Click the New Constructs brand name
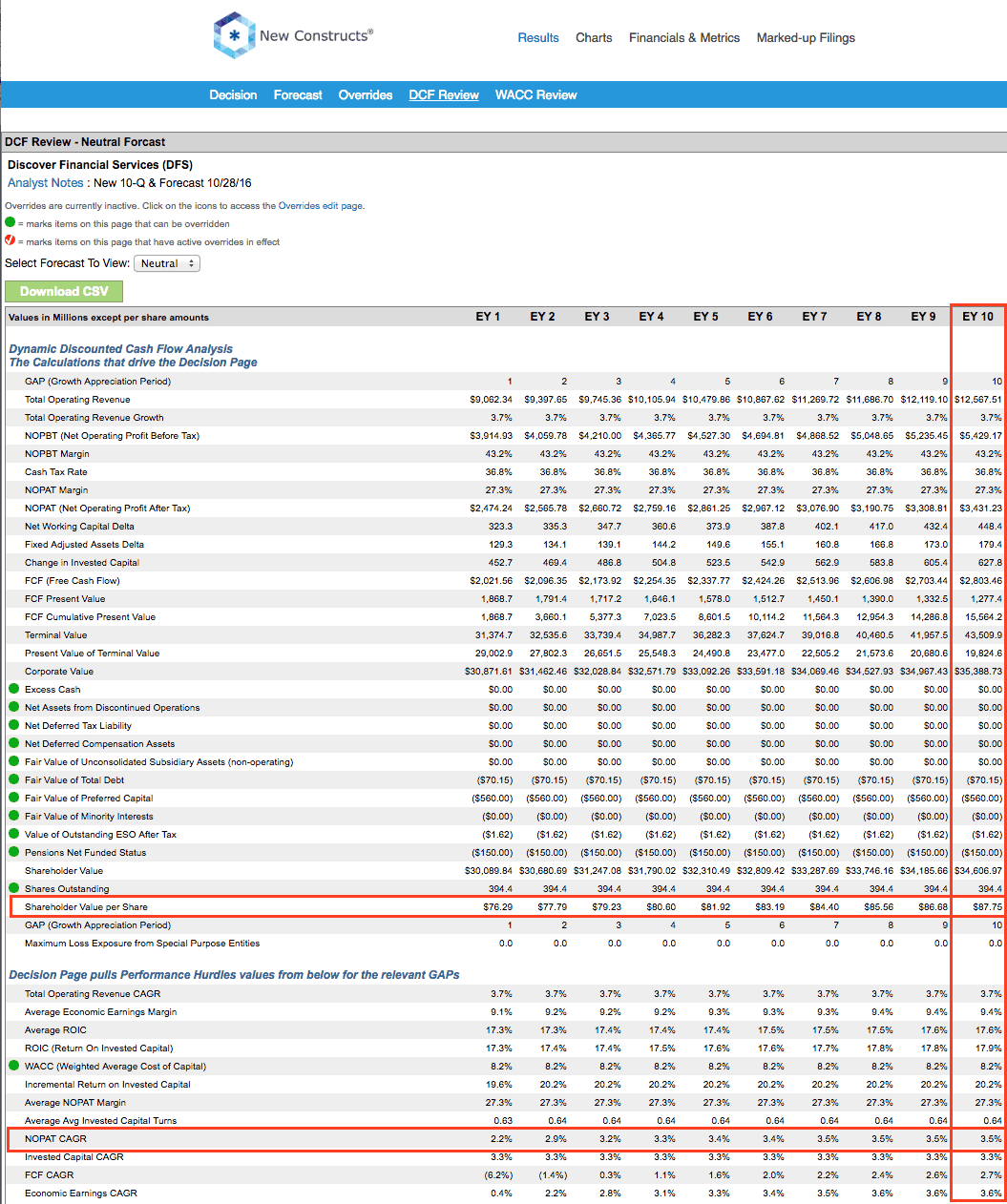The width and height of the screenshot is (1007, 1204). [x=316, y=36]
